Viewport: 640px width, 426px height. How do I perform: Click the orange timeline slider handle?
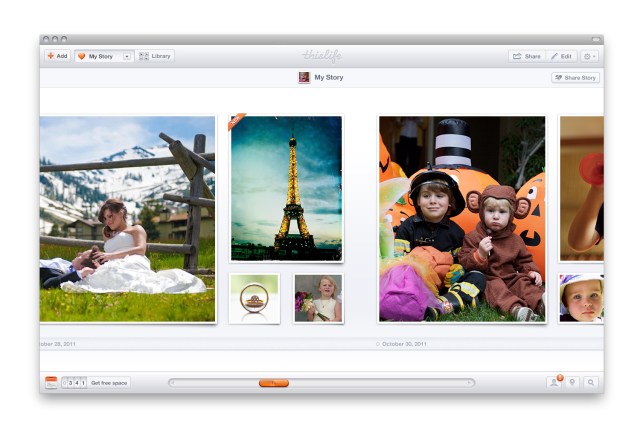[x=274, y=383]
